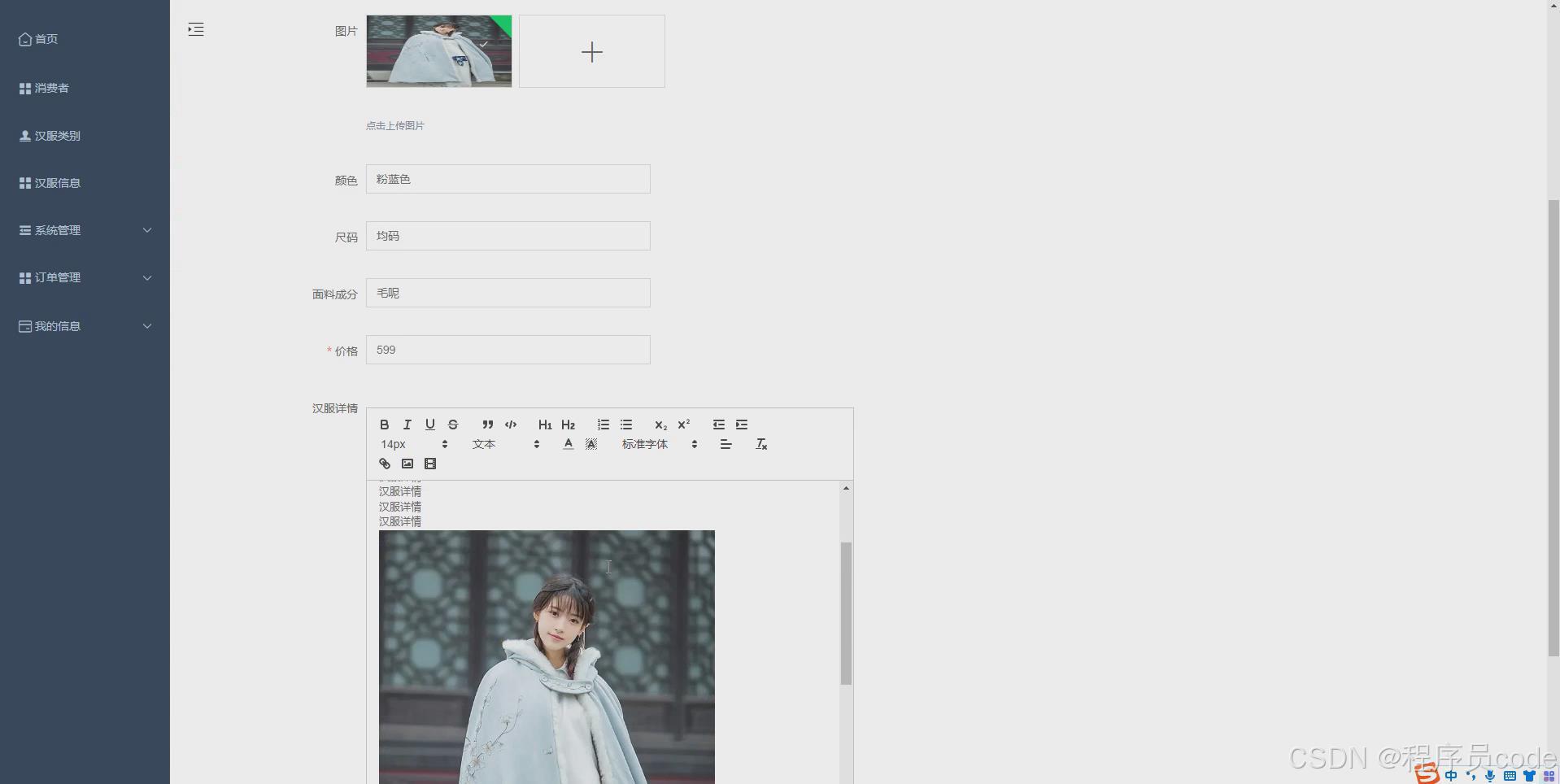Go to 首页 in the sidebar
The width and height of the screenshot is (1560, 784).
[85, 39]
